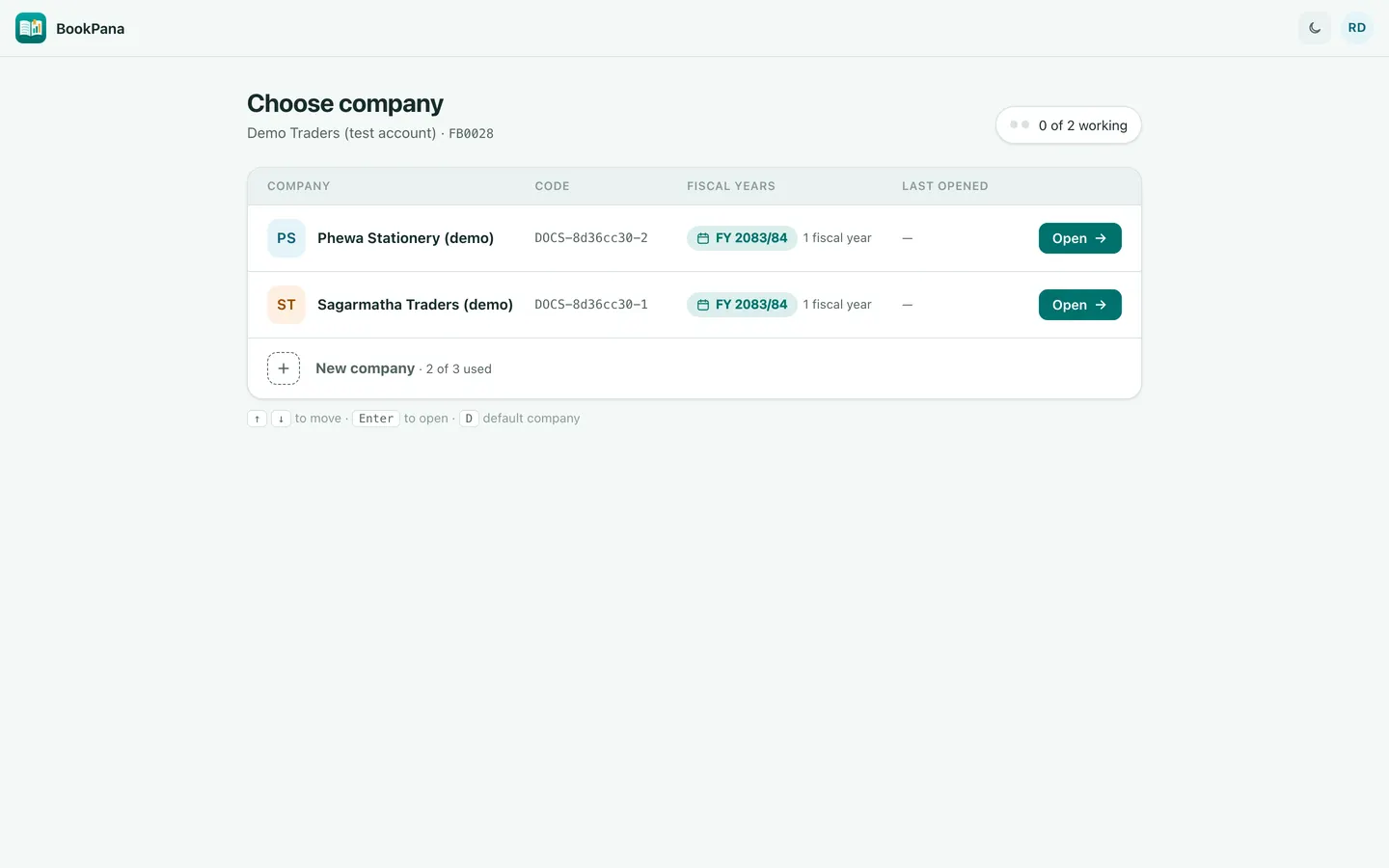Image resolution: width=1389 pixels, height=868 pixels.
Task: Click 'Phewa Stationery (demo)' name
Action: [x=405, y=238]
